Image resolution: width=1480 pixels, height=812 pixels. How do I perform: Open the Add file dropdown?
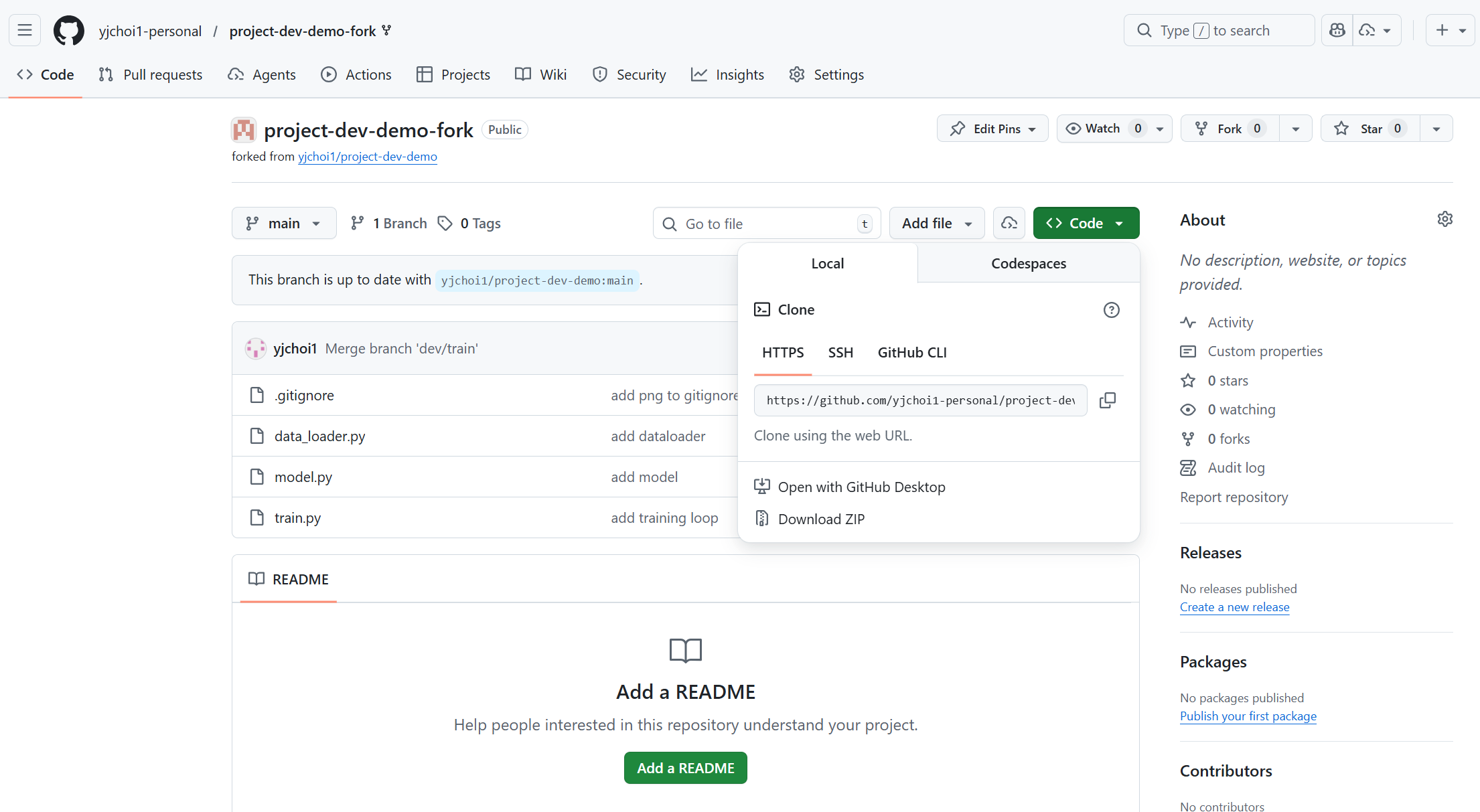[936, 224]
